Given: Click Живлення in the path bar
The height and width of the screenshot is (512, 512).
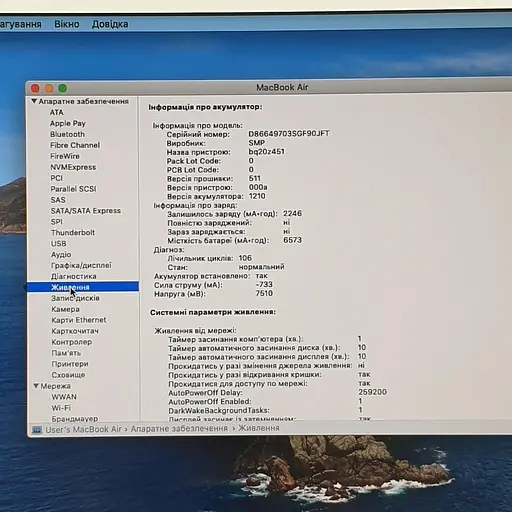Looking at the screenshot, I should (259, 428).
